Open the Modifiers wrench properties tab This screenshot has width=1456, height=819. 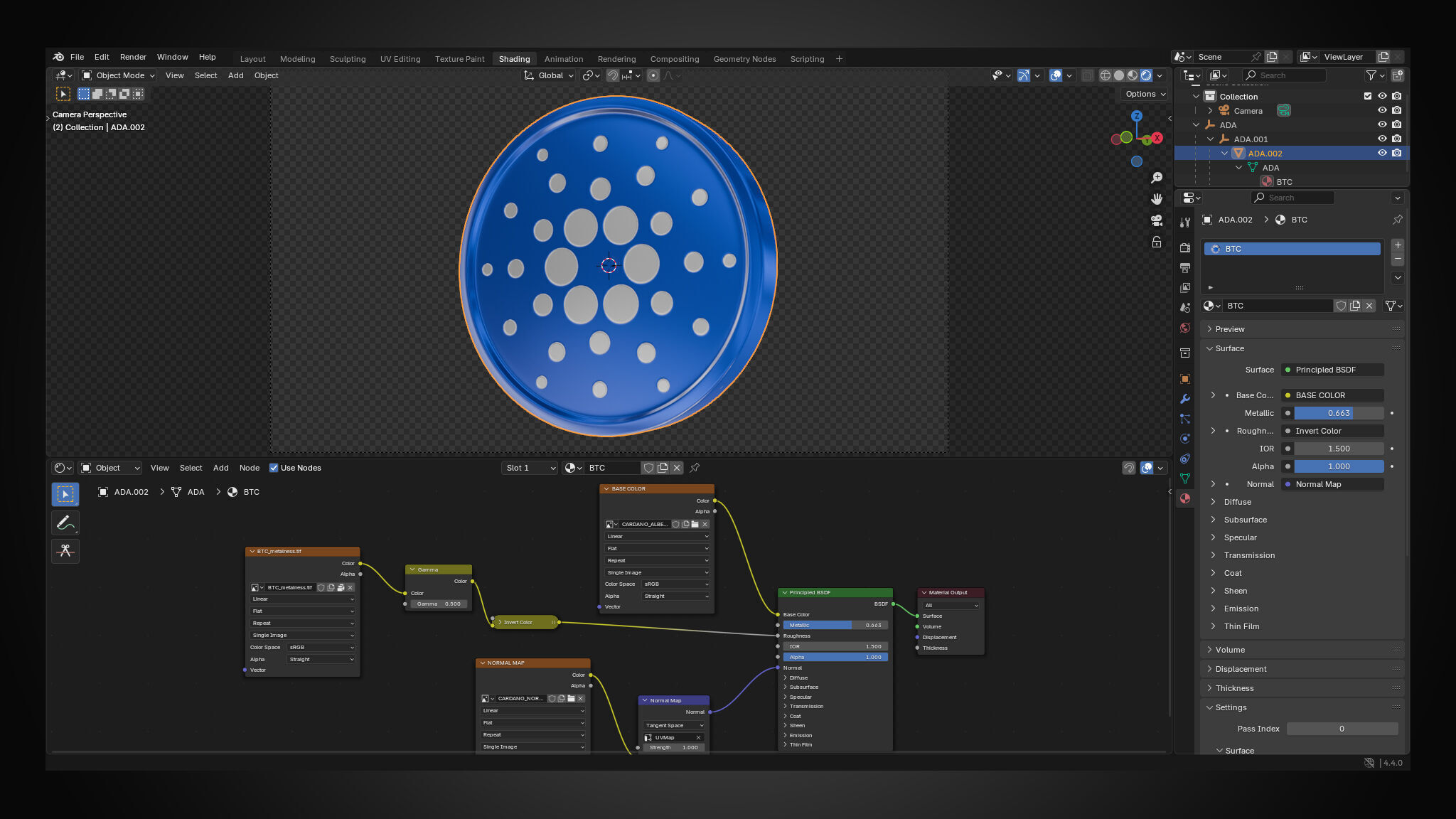pyautogui.click(x=1185, y=399)
